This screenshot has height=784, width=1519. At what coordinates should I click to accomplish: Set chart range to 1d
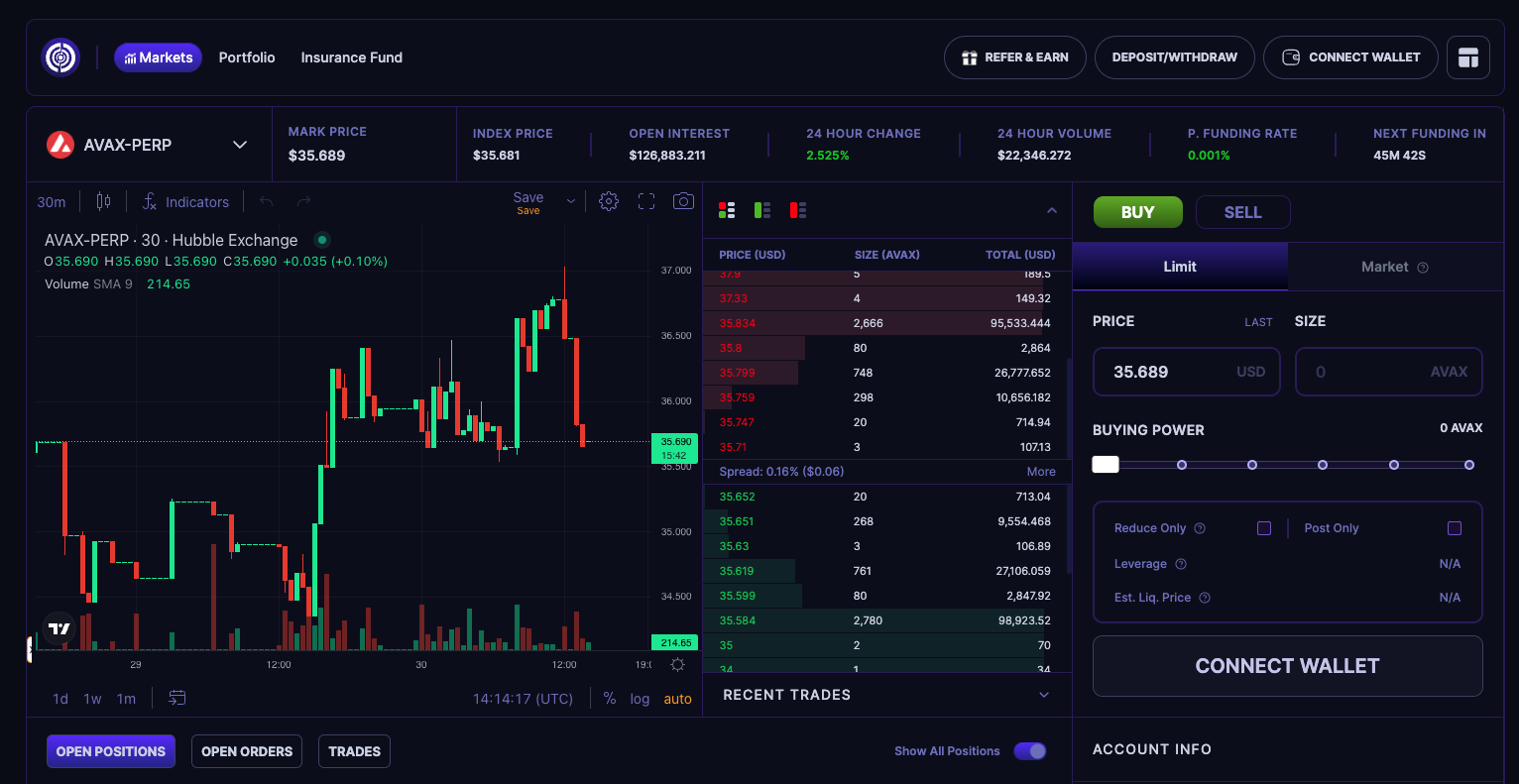(x=60, y=699)
